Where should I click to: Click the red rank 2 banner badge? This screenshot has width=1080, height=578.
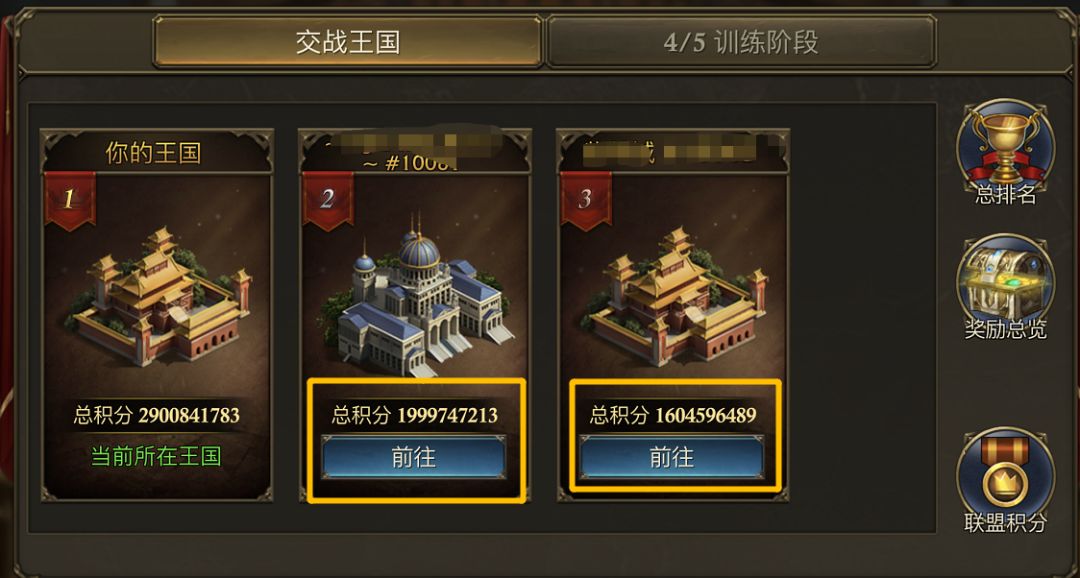[328, 200]
